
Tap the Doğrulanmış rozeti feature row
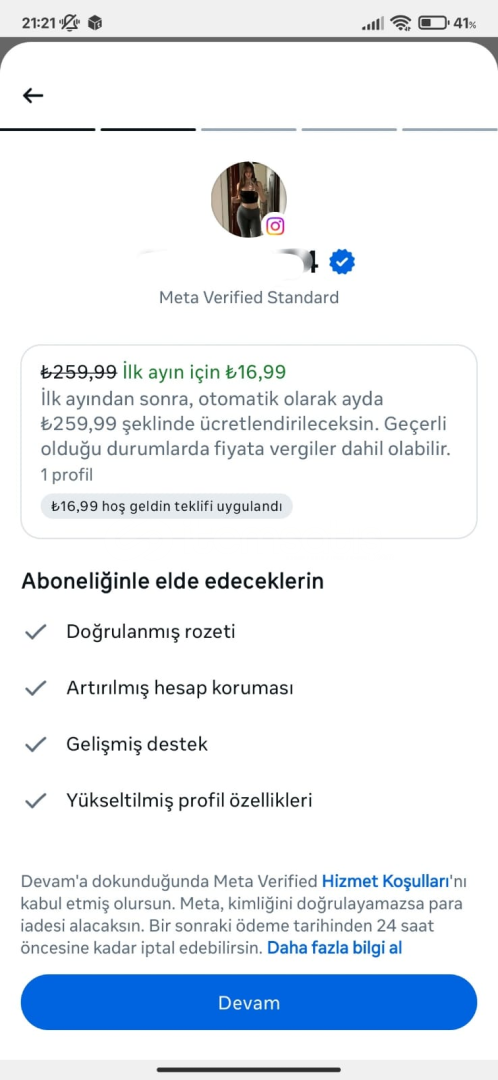(249, 632)
